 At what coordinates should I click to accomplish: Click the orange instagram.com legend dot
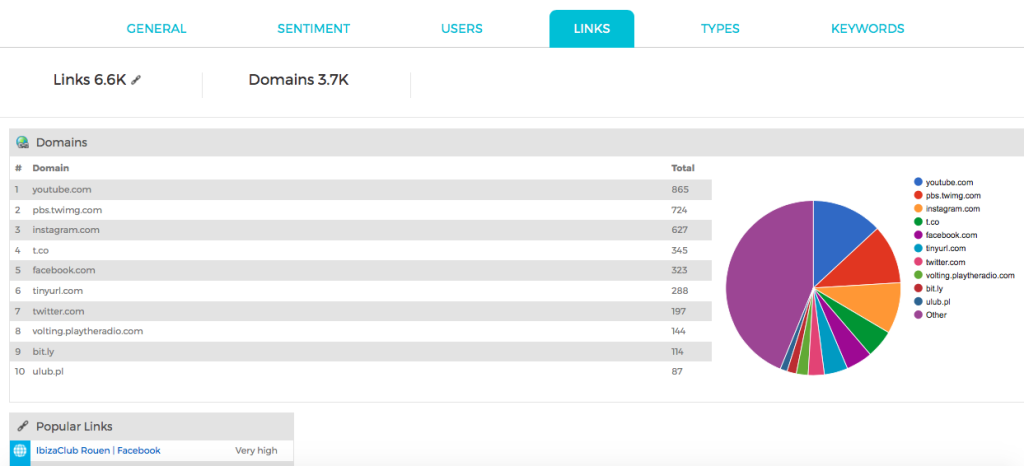point(918,209)
